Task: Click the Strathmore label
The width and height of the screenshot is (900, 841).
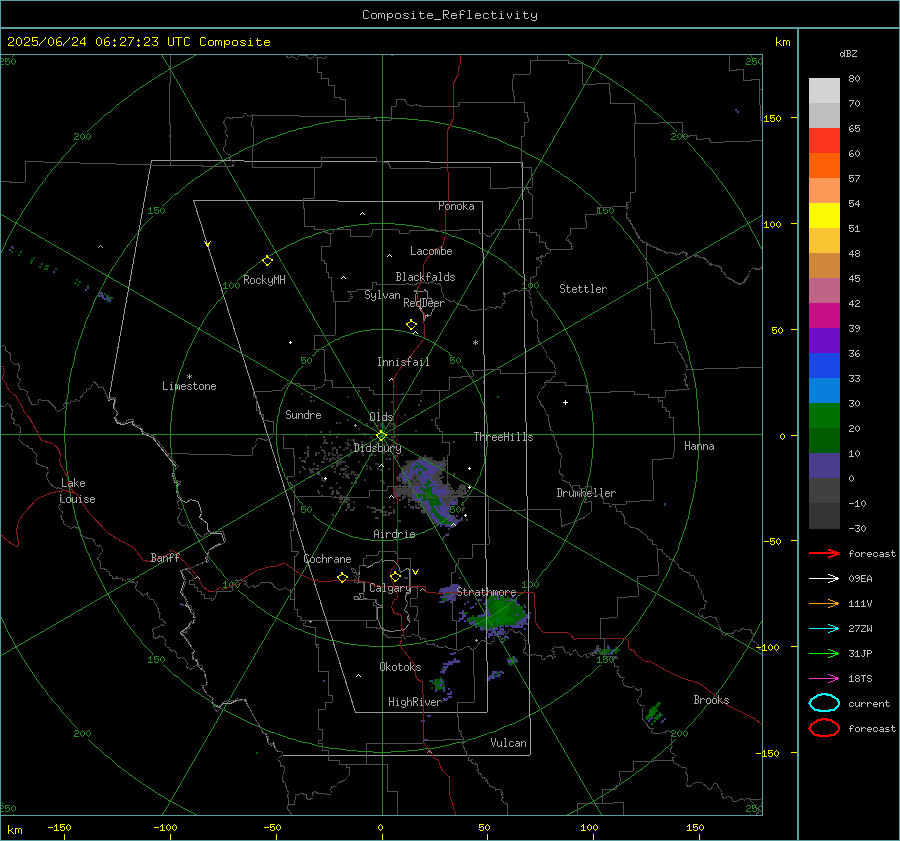Action: pos(486,592)
